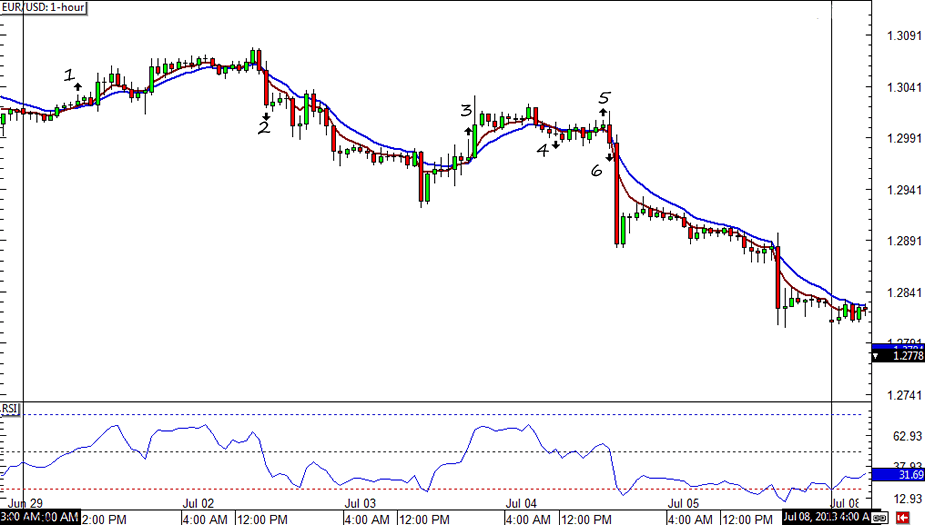Click the Jul 02 date on time axis
Viewport: 925px width, 525px height.
[x=198, y=504]
